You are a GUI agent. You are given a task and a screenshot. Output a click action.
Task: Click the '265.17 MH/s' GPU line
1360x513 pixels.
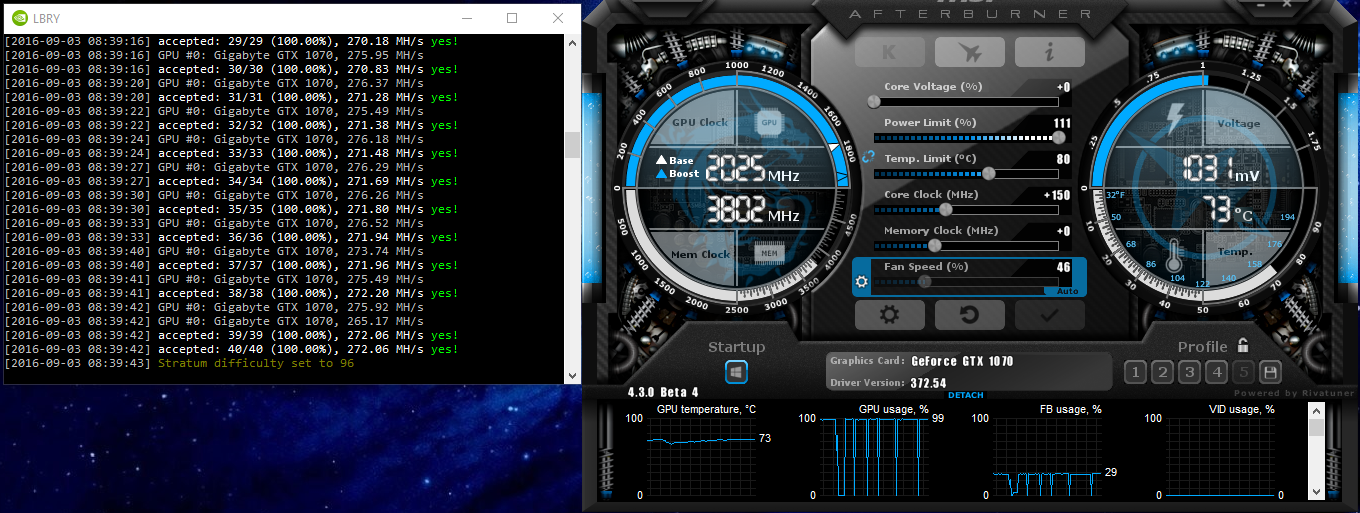click(213, 321)
